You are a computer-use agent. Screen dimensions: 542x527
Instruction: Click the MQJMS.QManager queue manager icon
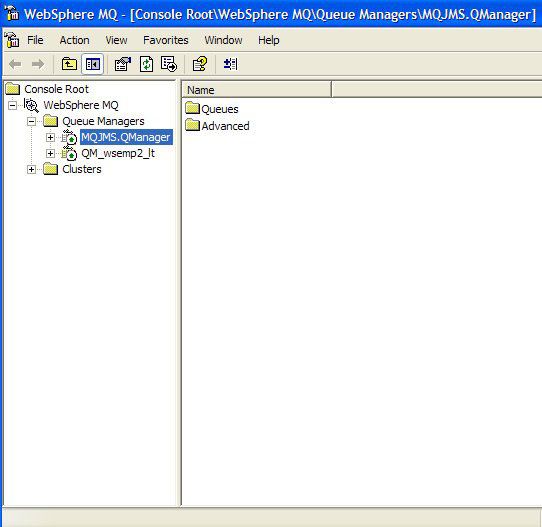[69, 137]
